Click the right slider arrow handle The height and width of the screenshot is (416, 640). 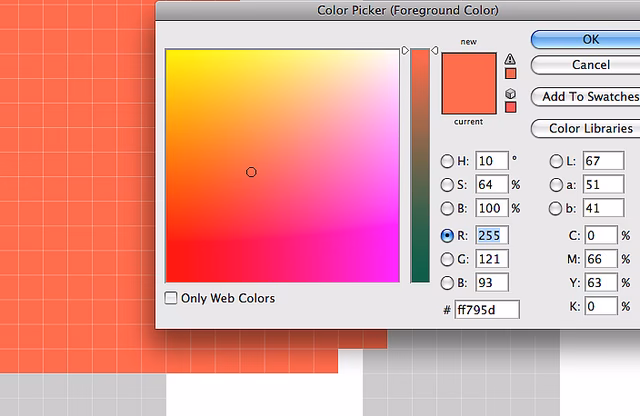tap(435, 50)
